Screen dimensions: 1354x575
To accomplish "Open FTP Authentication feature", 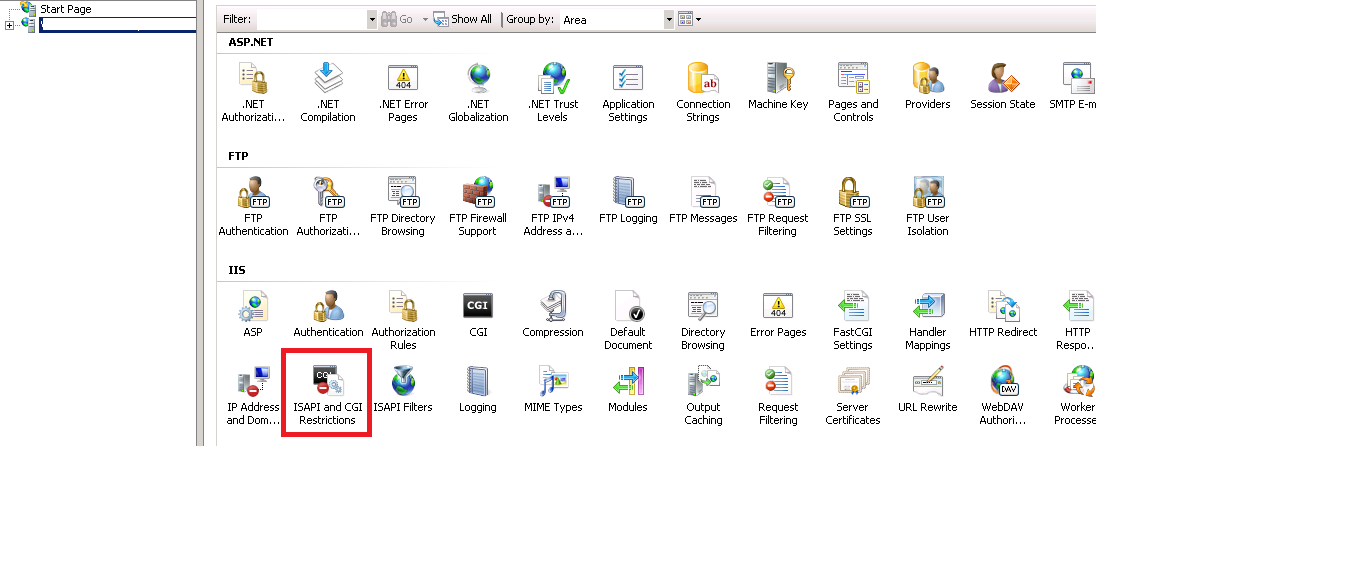I will [253, 205].
